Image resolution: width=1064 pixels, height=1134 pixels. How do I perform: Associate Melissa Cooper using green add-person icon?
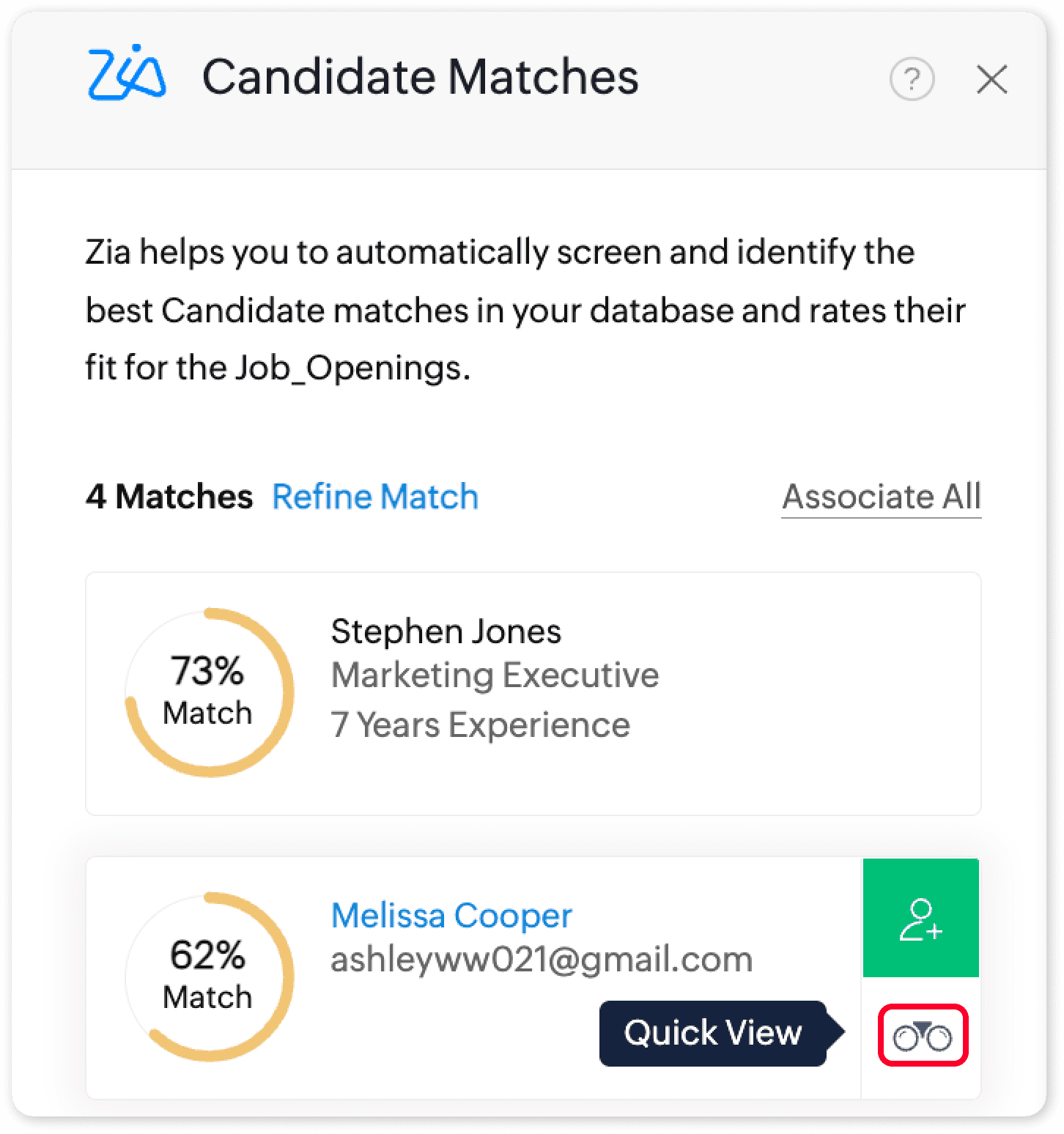(921, 918)
